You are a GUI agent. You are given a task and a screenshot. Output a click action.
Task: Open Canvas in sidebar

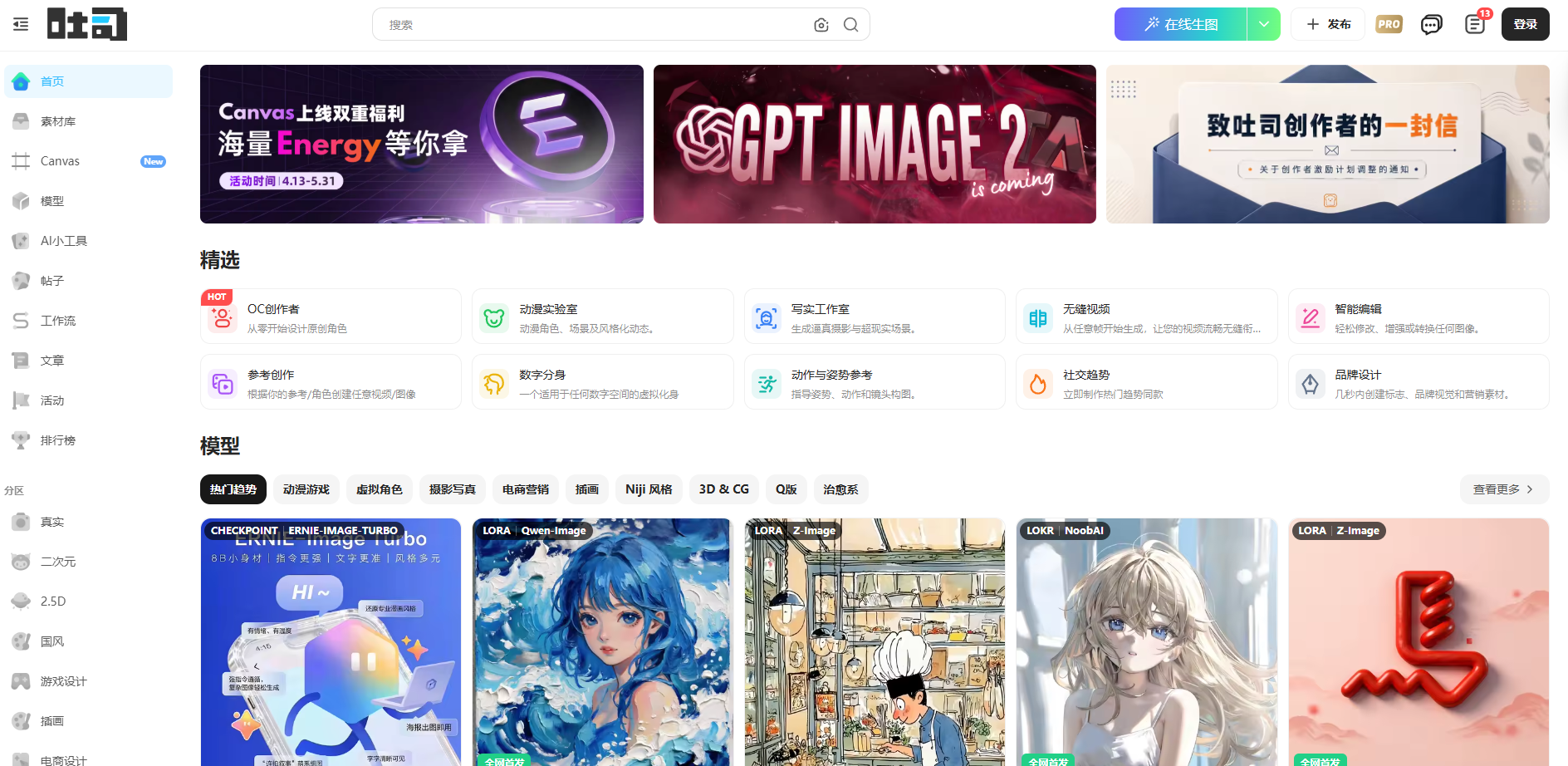pos(89,161)
